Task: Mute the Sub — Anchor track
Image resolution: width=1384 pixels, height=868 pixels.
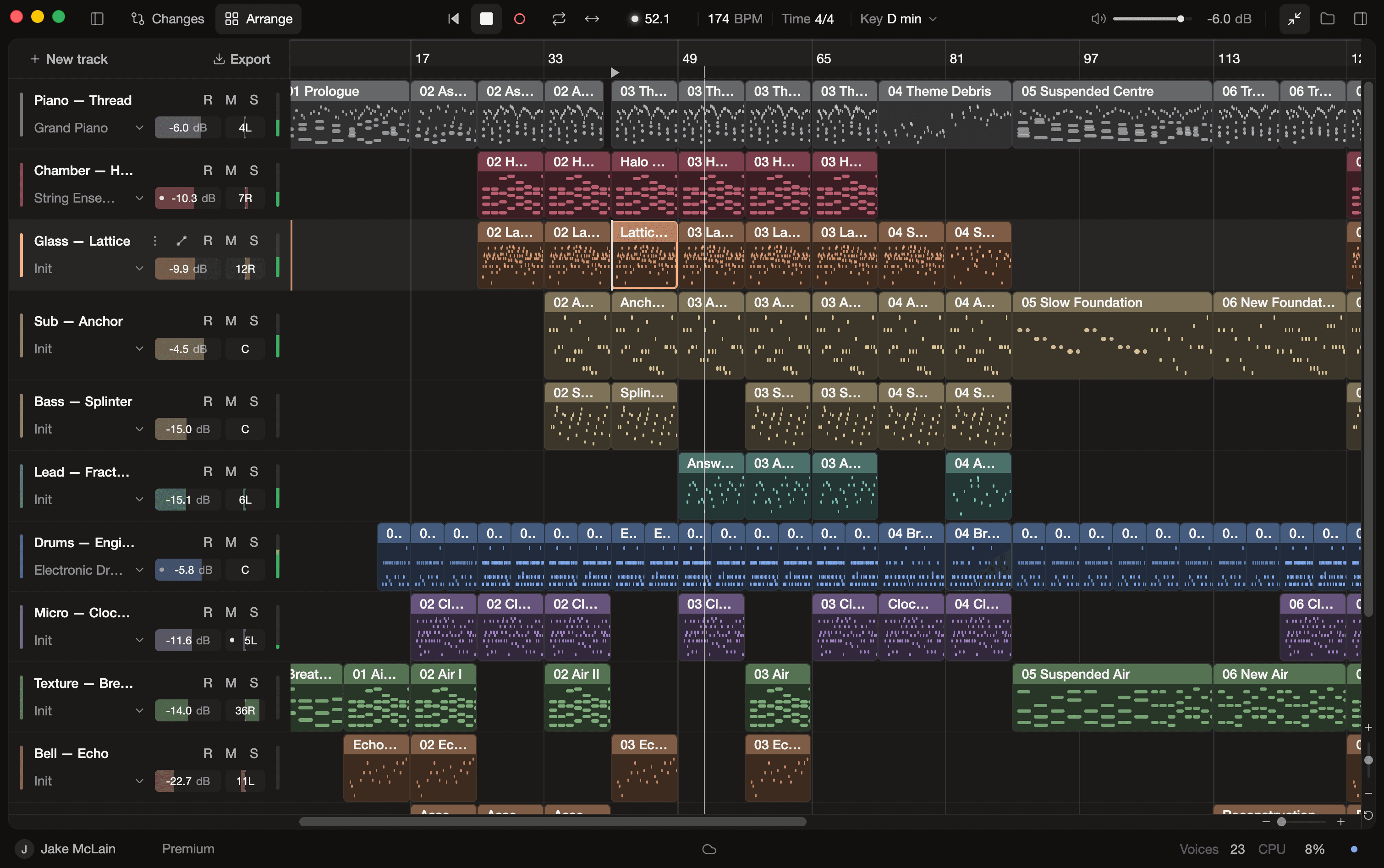Action: tap(231, 321)
